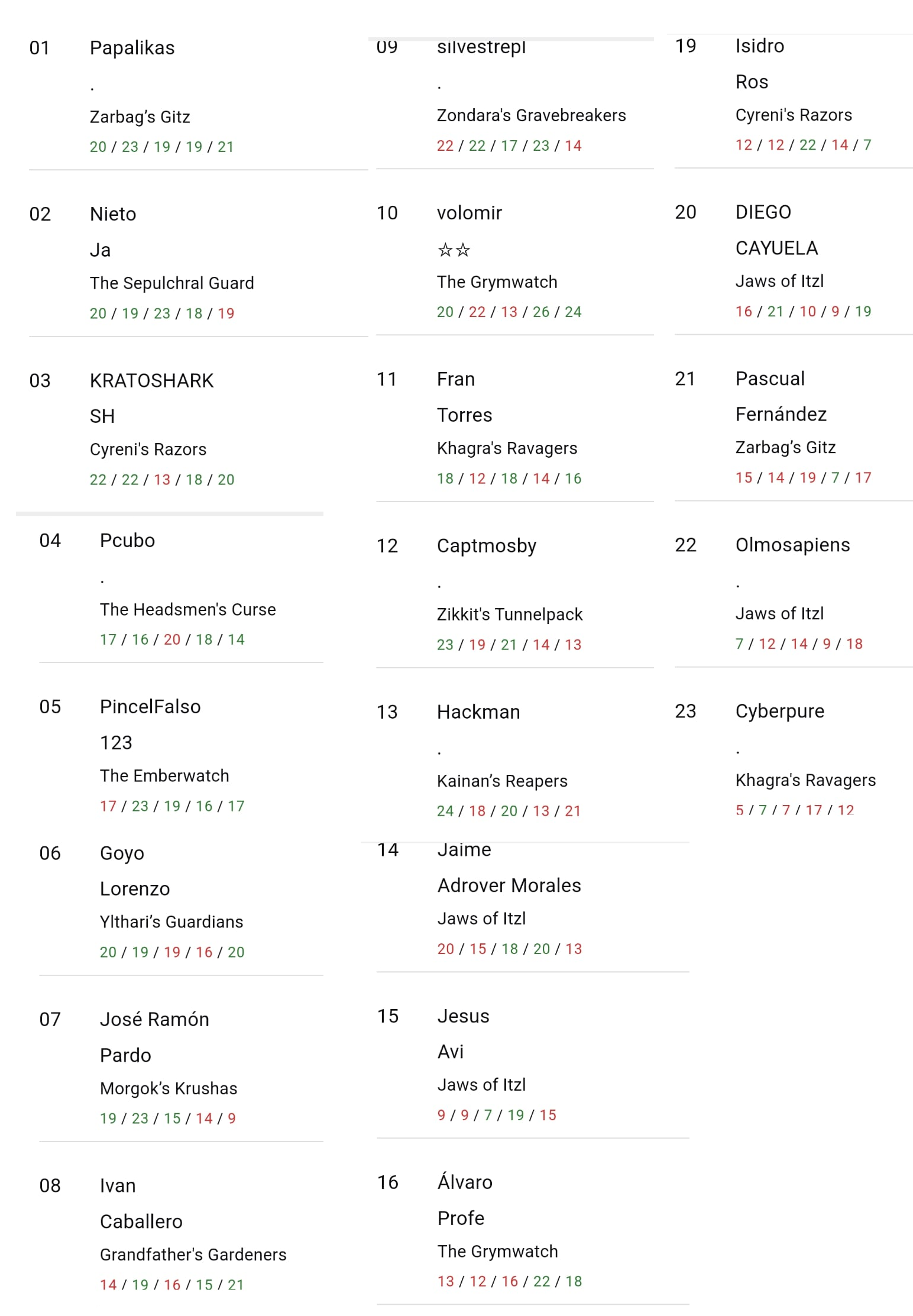
Task: Open player Álvaro at rank 16
Action: (465, 1182)
